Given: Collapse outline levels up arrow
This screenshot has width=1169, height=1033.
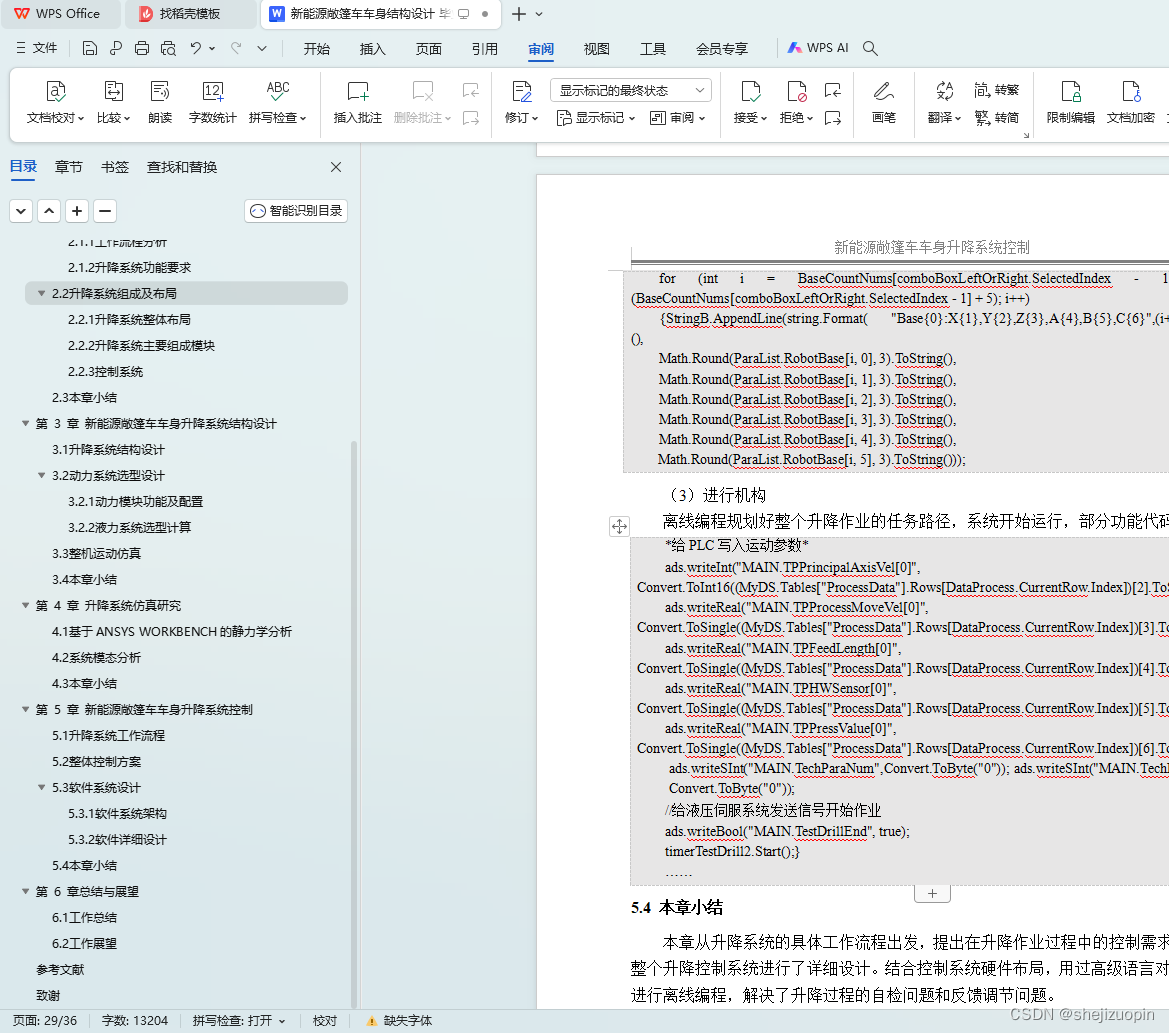Looking at the screenshot, I should click(x=49, y=211).
